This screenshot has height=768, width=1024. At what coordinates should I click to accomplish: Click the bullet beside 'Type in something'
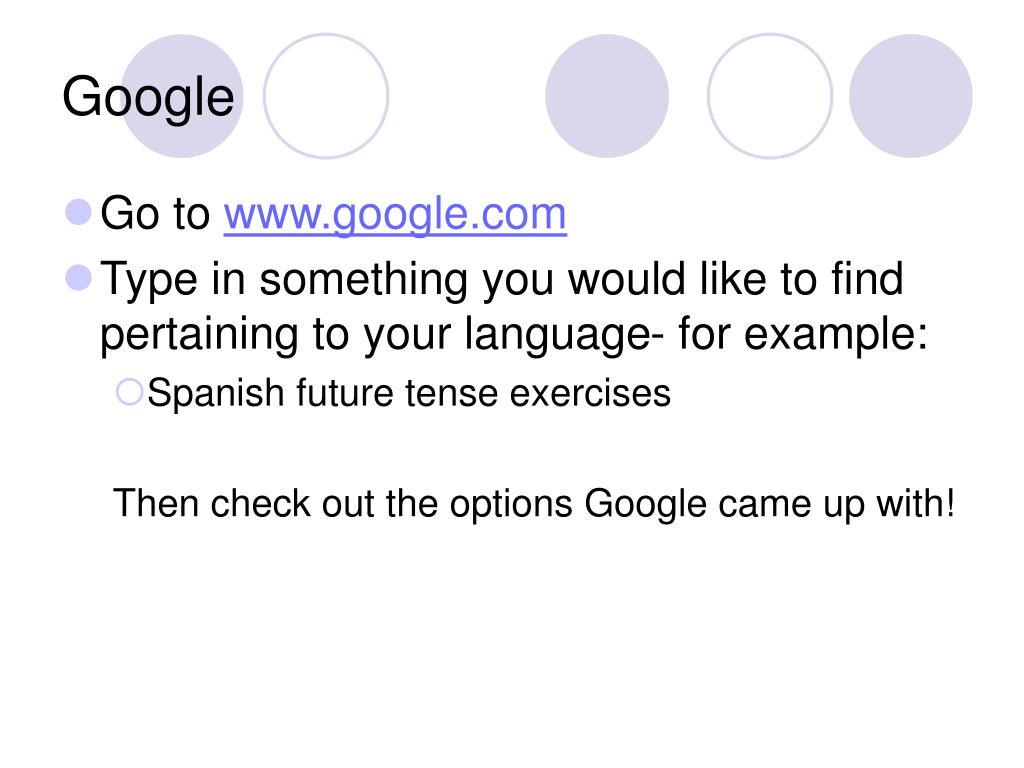pos(78,278)
